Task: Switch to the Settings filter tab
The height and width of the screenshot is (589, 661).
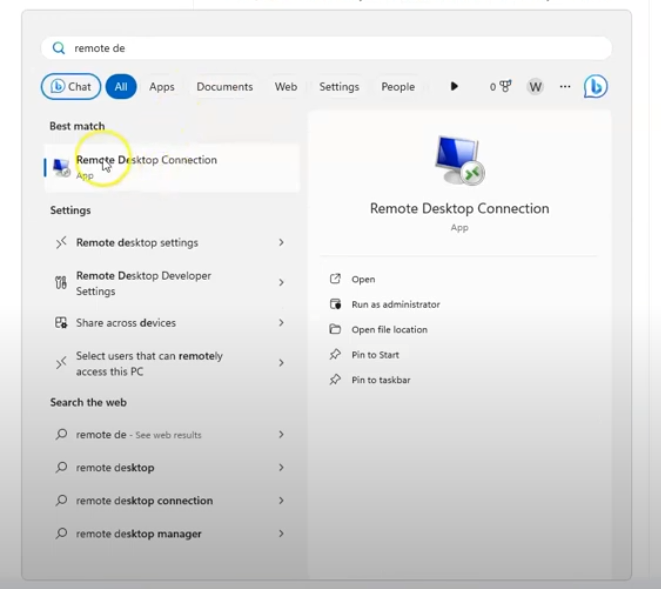Action: coord(339,86)
